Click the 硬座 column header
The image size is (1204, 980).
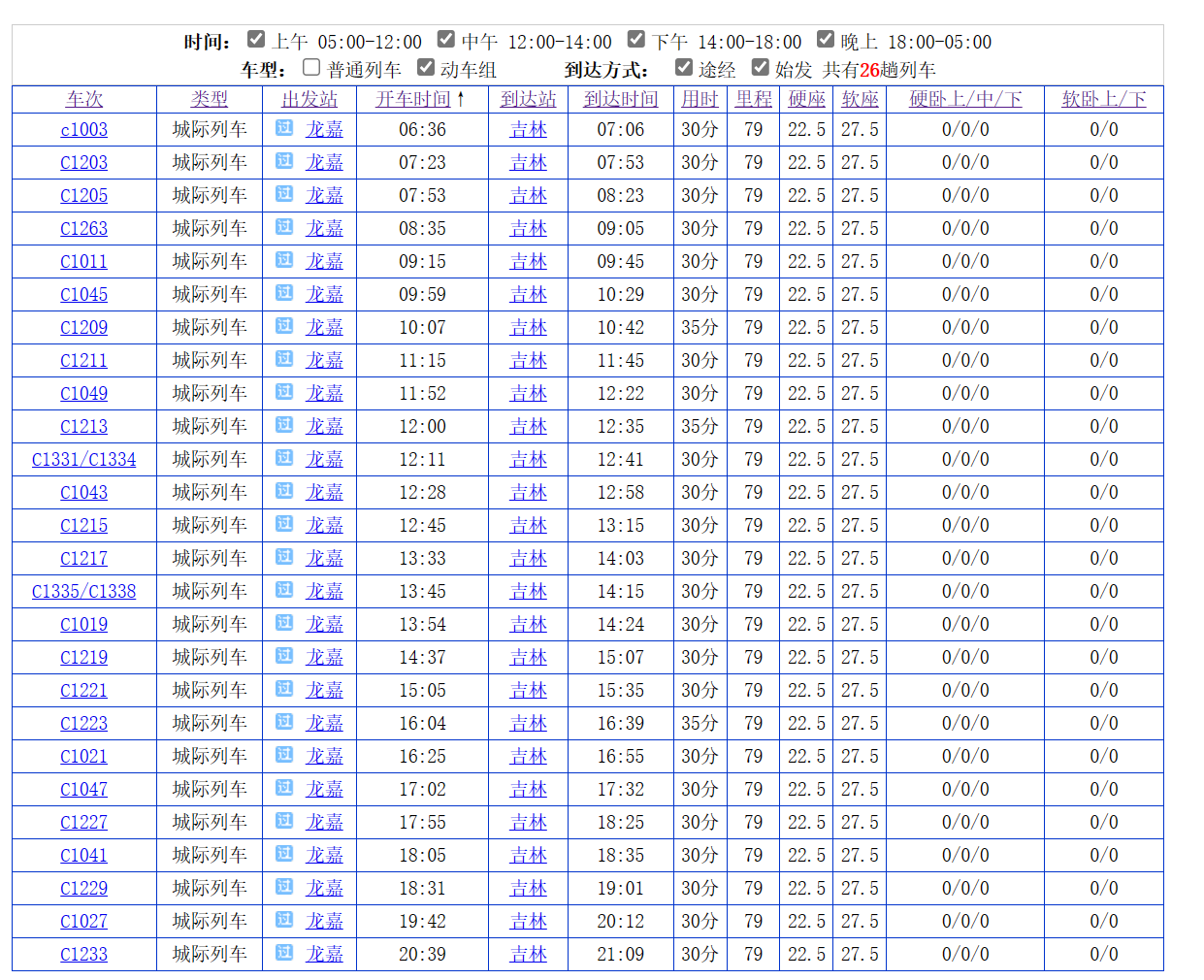click(x=806, y=99)
